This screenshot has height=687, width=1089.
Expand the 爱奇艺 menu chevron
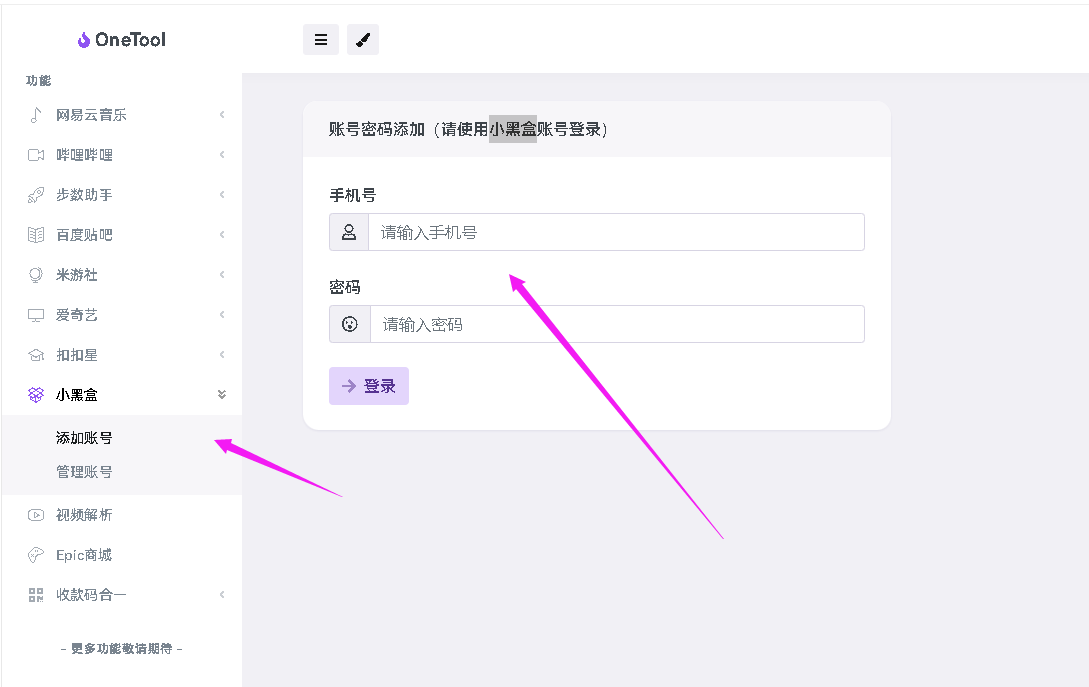(x=222, y=315)
